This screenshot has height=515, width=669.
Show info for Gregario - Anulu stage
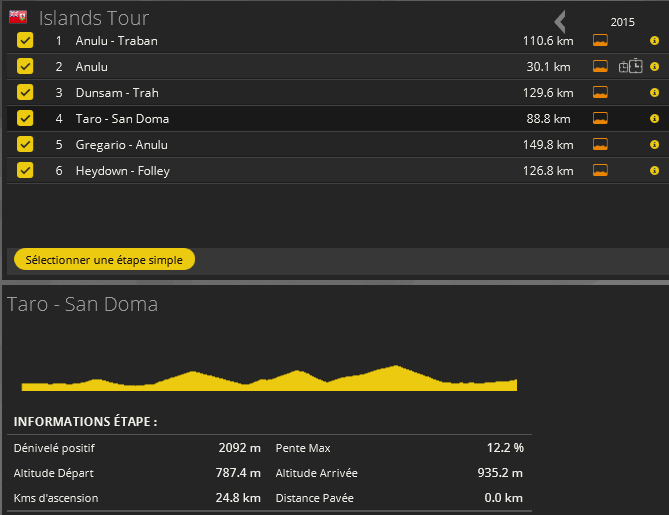(x=654, y=145)
